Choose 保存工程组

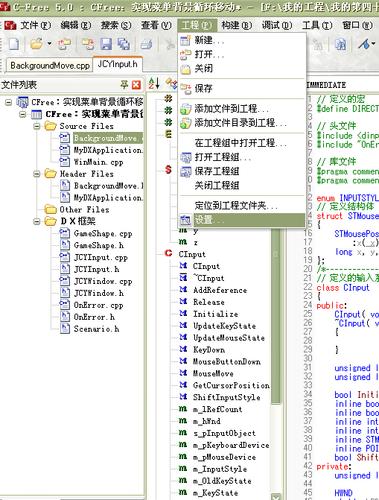point(242,171)
